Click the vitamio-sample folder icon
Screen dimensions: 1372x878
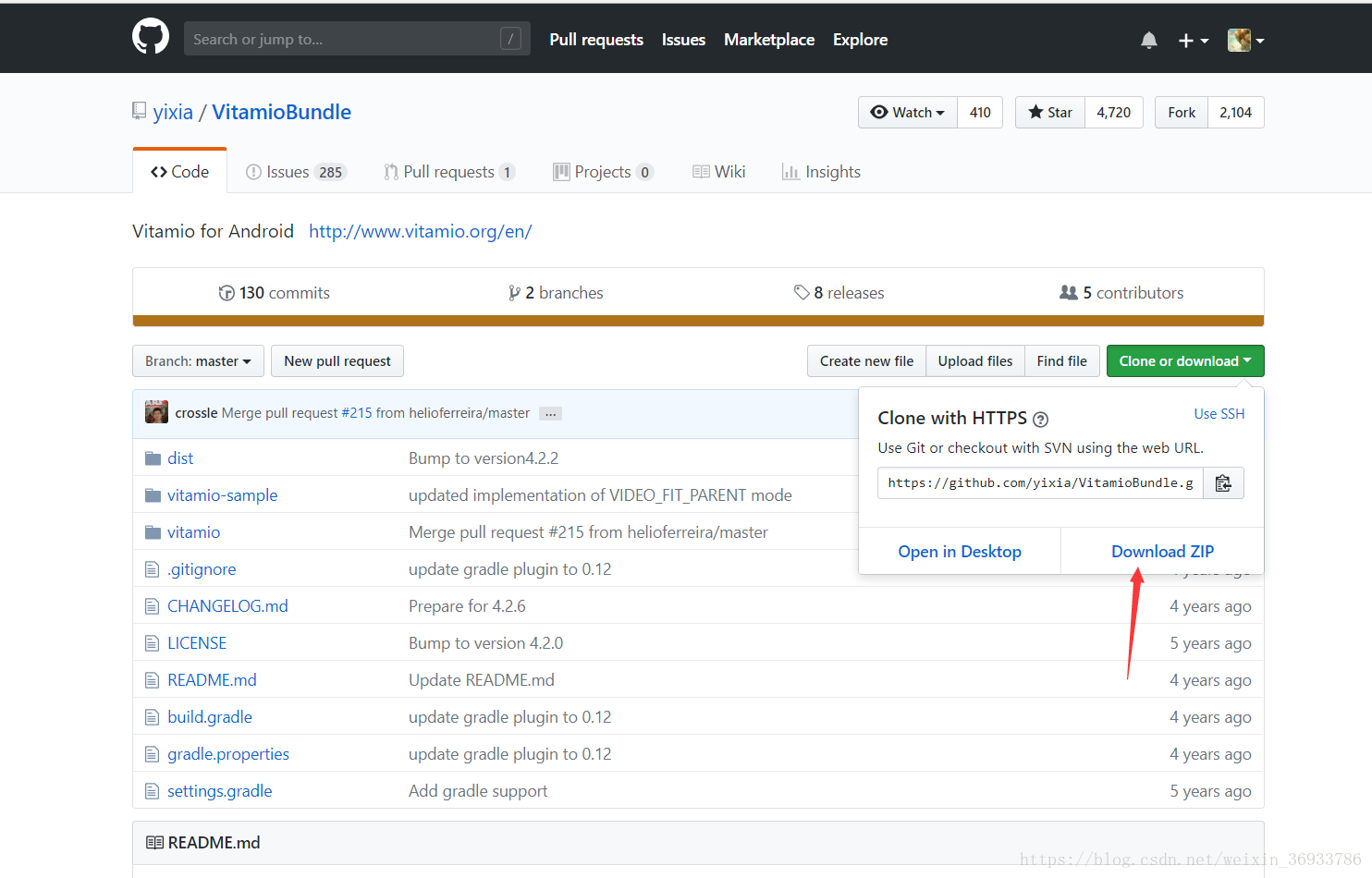153,495
